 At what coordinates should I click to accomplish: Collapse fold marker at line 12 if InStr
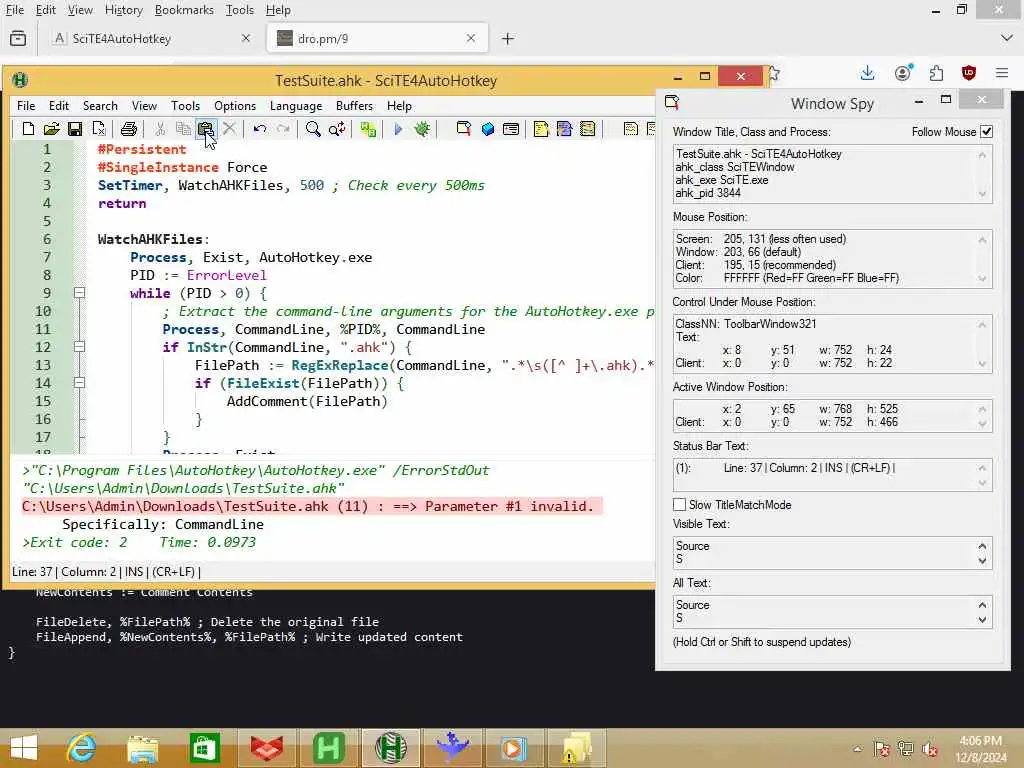(79, 347)
